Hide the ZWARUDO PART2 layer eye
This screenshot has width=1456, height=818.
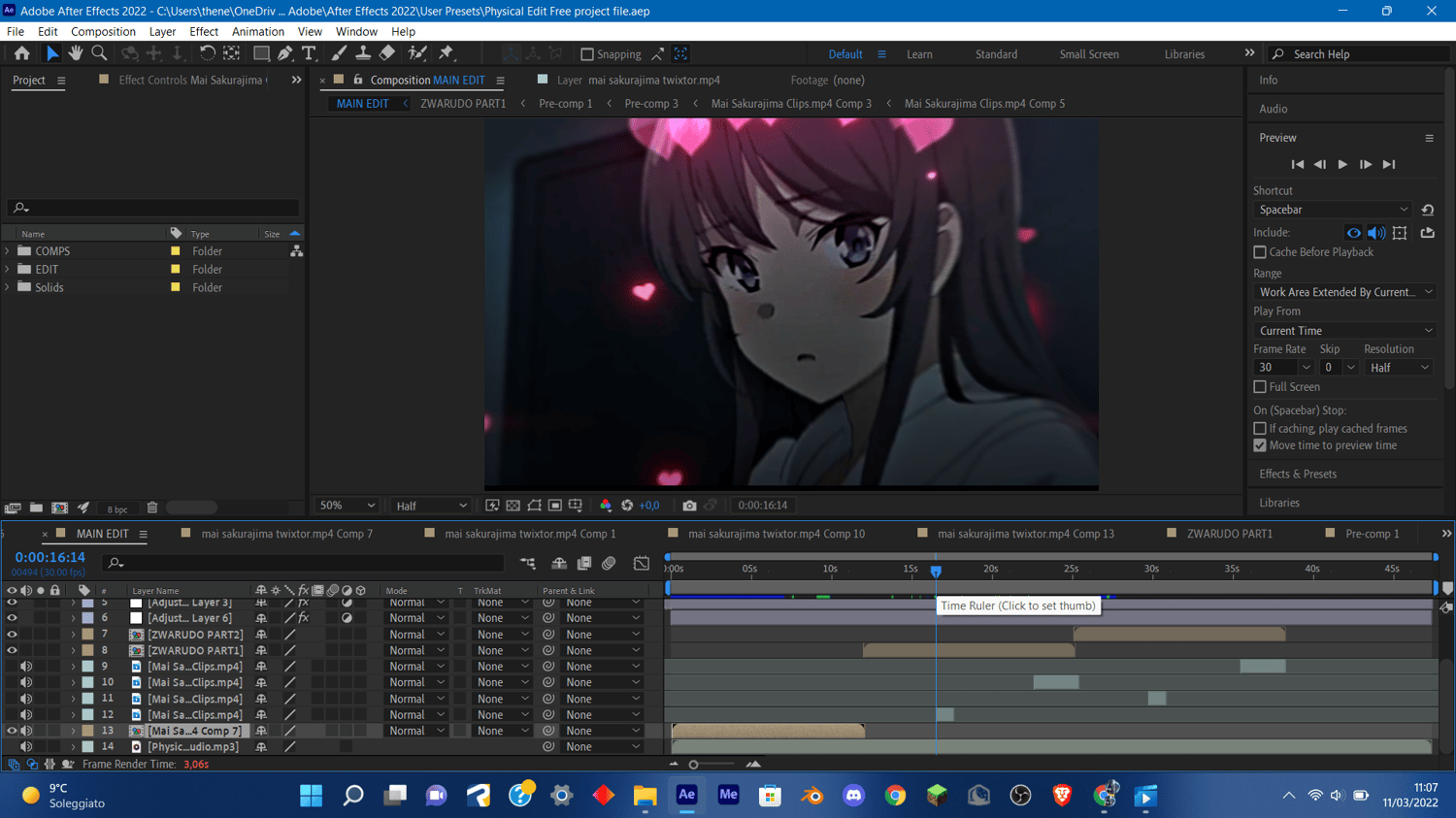[x=12, y=635]
